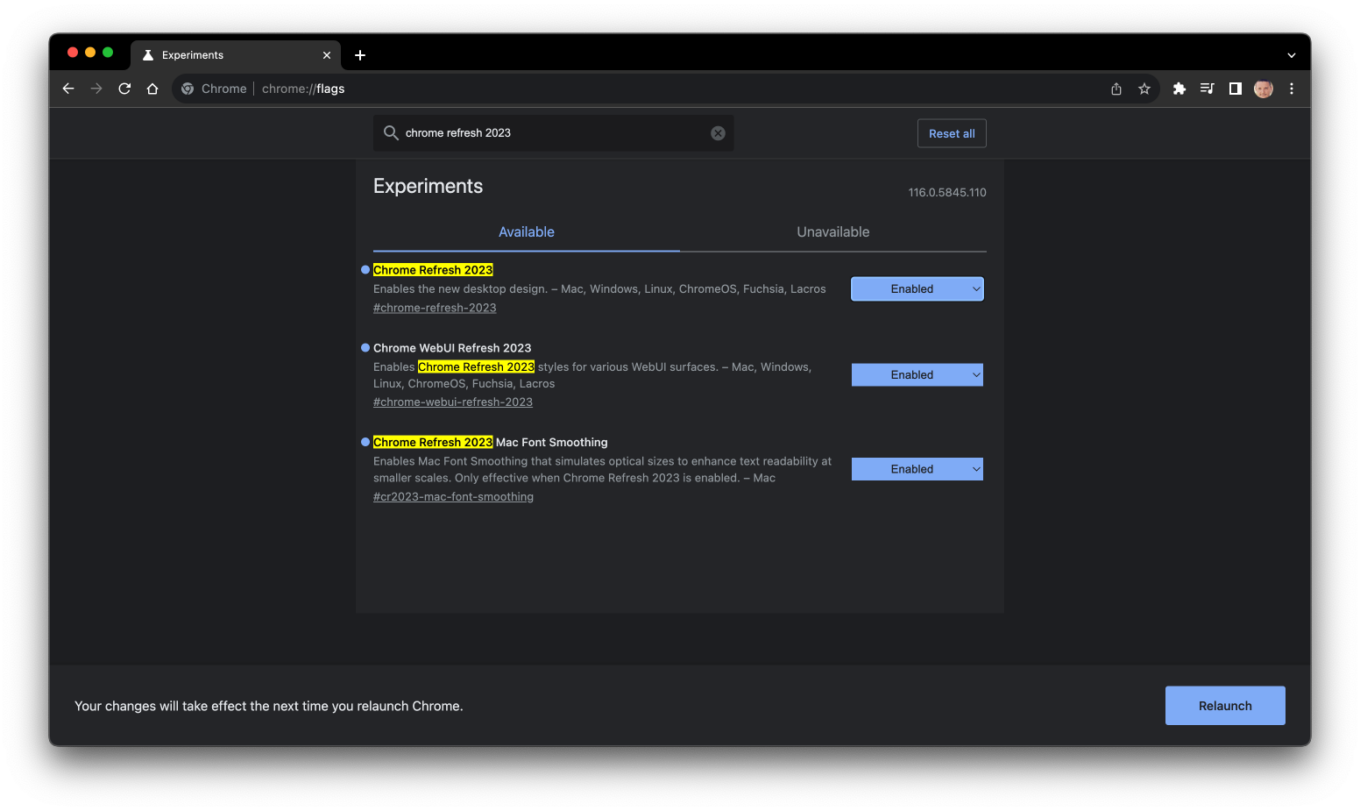Click the forward navigation arrow

click(96, 89)
